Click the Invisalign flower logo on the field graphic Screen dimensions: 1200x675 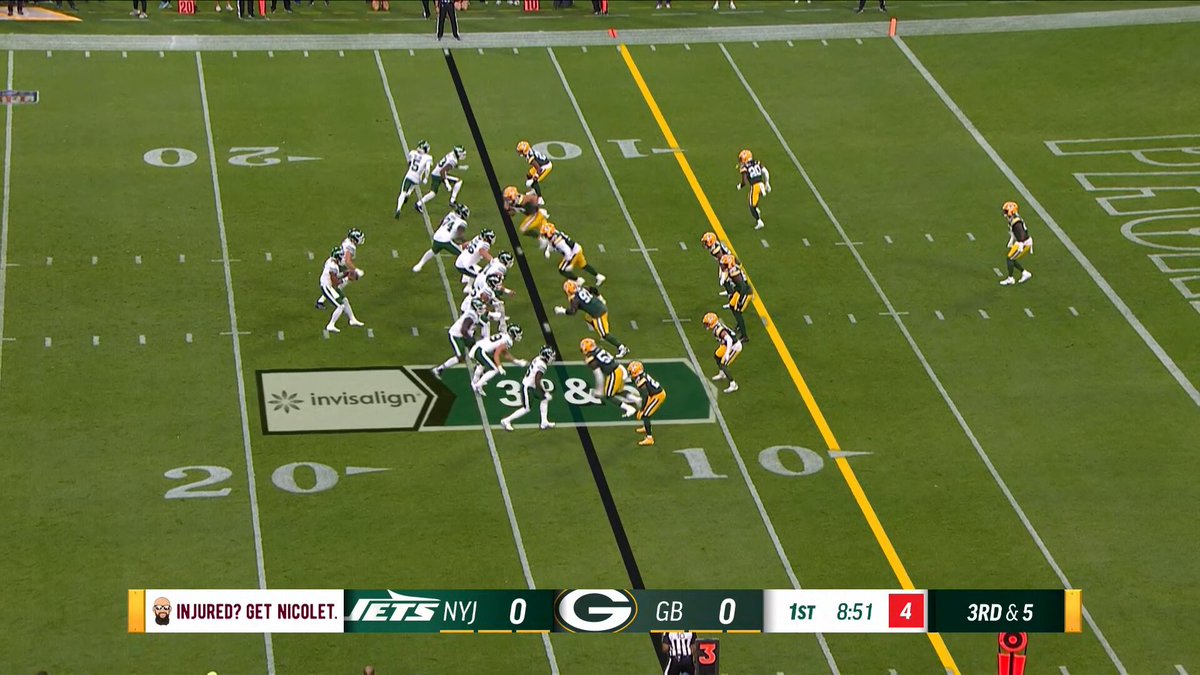coord(285,401)
